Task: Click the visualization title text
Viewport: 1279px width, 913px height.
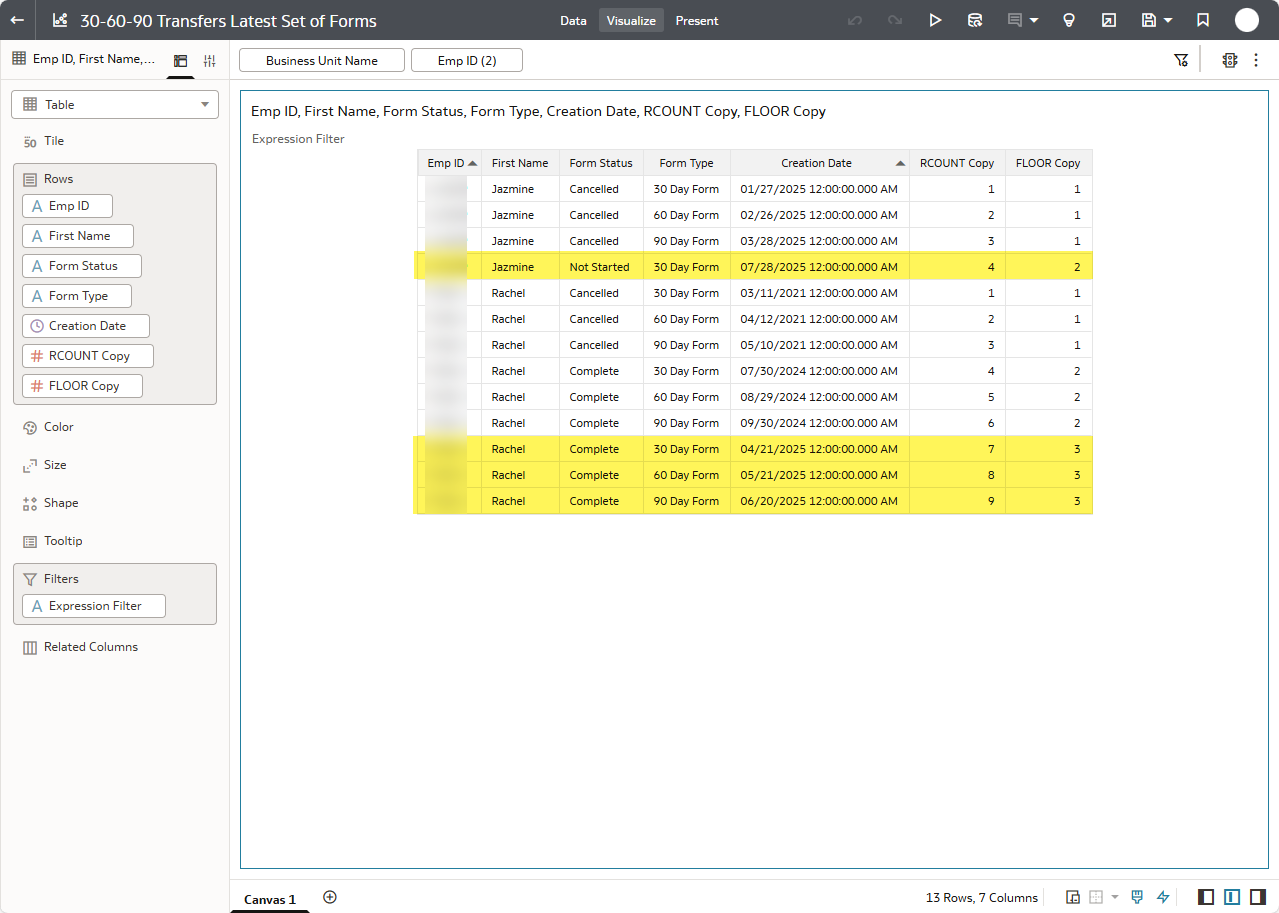Action: (538, 111)
